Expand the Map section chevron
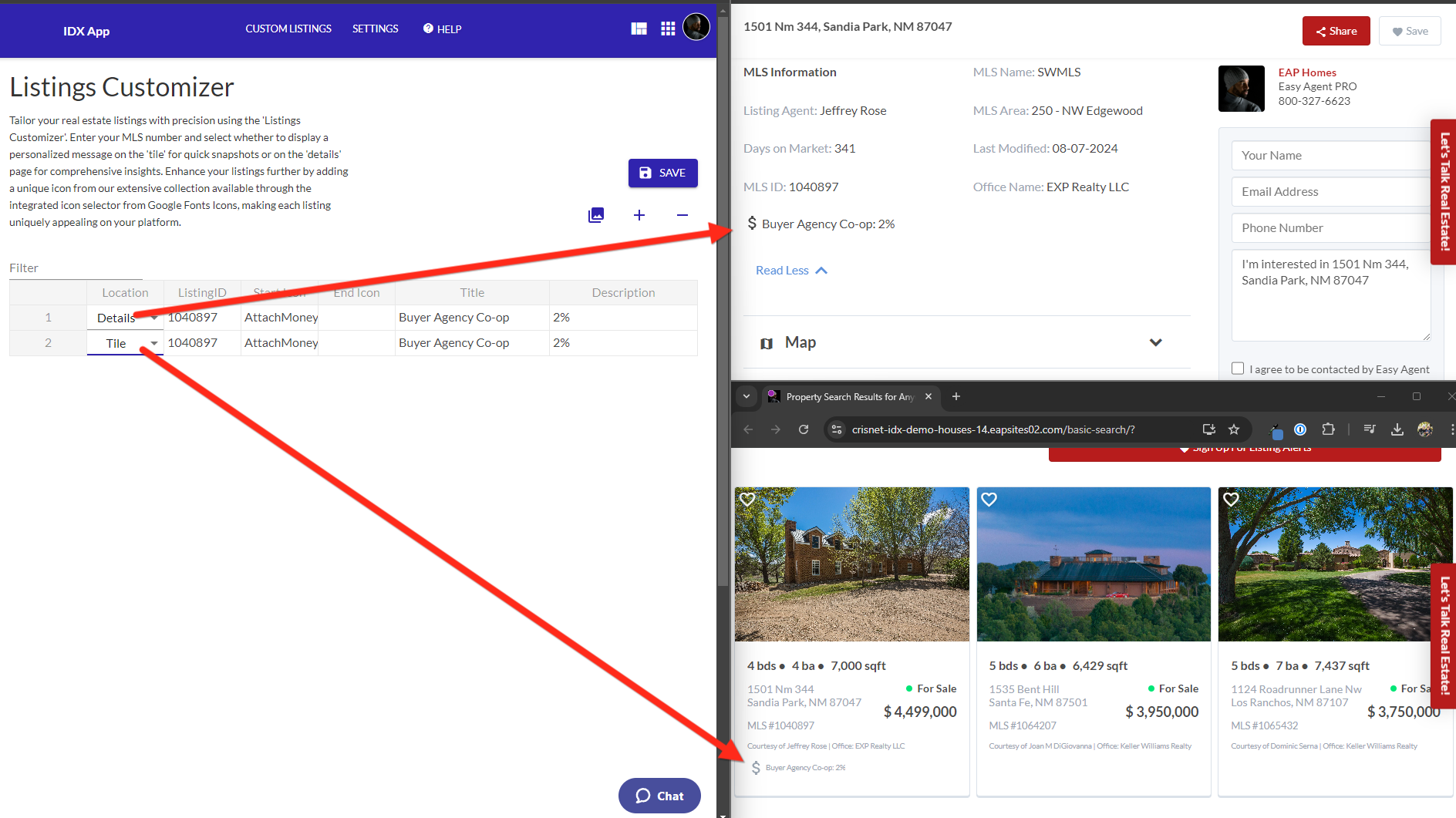This screenshot has width=1456, height=818. point(1155,342)
